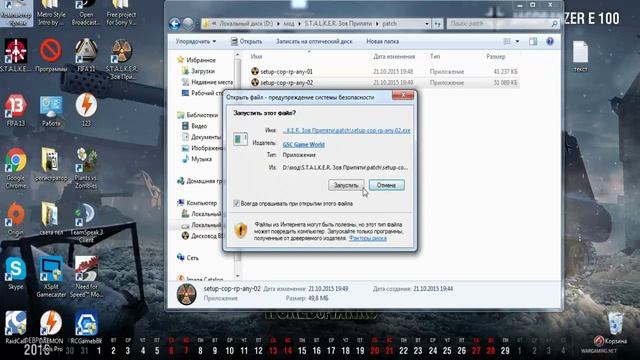Click the FIFA 11 desktop icon
Viewport: 640px width, 360px height.
coord(86,56)
